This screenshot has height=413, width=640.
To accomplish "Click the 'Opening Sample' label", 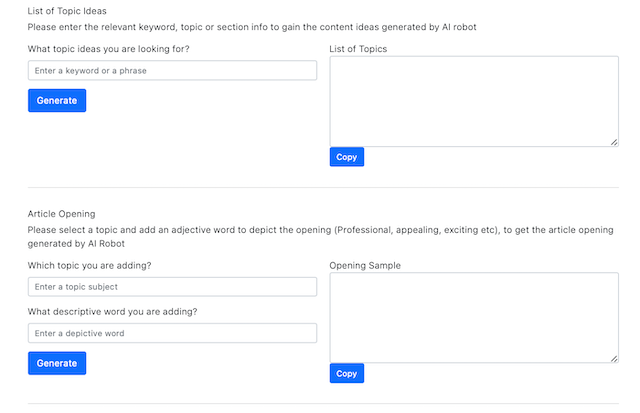I will pos(365,266).
